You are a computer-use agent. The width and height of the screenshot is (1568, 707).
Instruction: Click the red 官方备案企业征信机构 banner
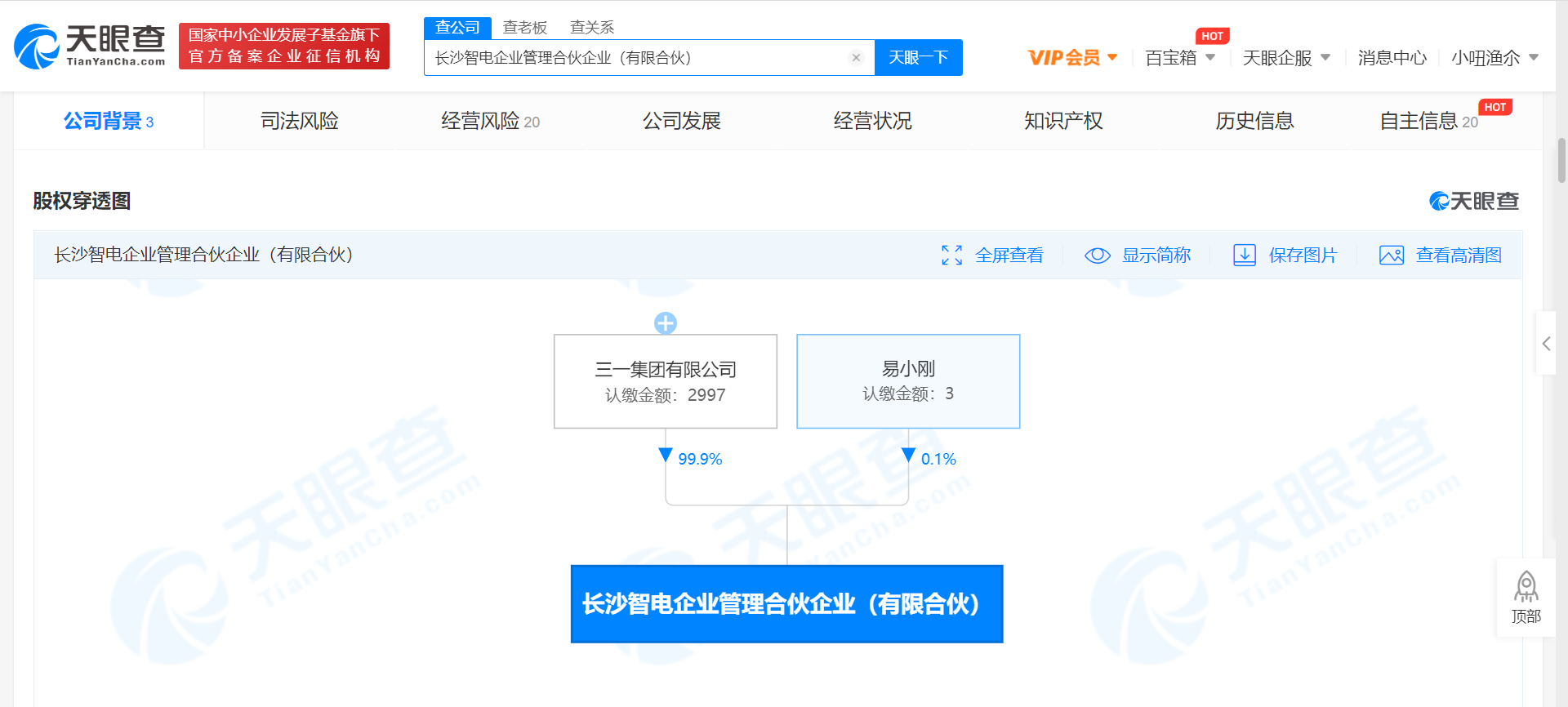284,46
